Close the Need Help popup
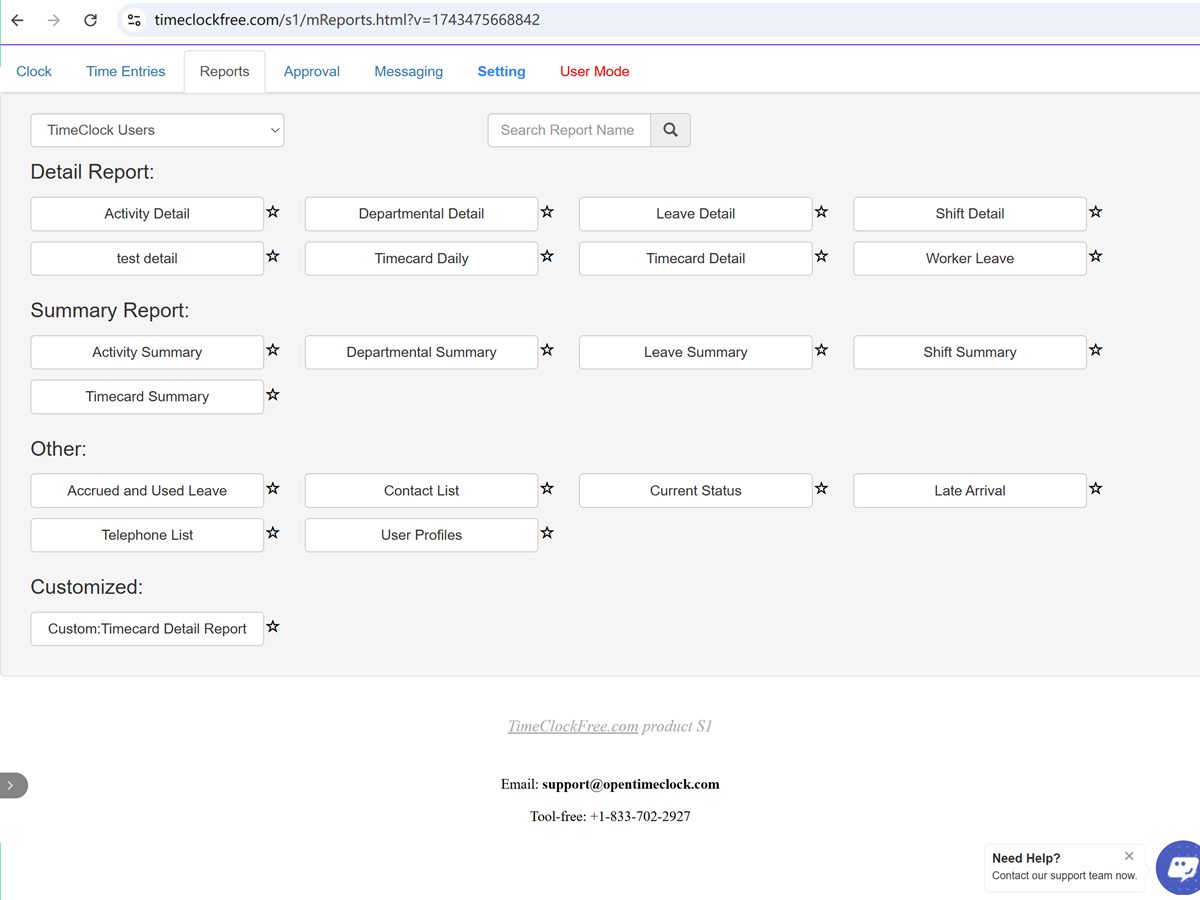This screenshot has width=1200, height=900. pyautogui.click(x=1129, y=856)
